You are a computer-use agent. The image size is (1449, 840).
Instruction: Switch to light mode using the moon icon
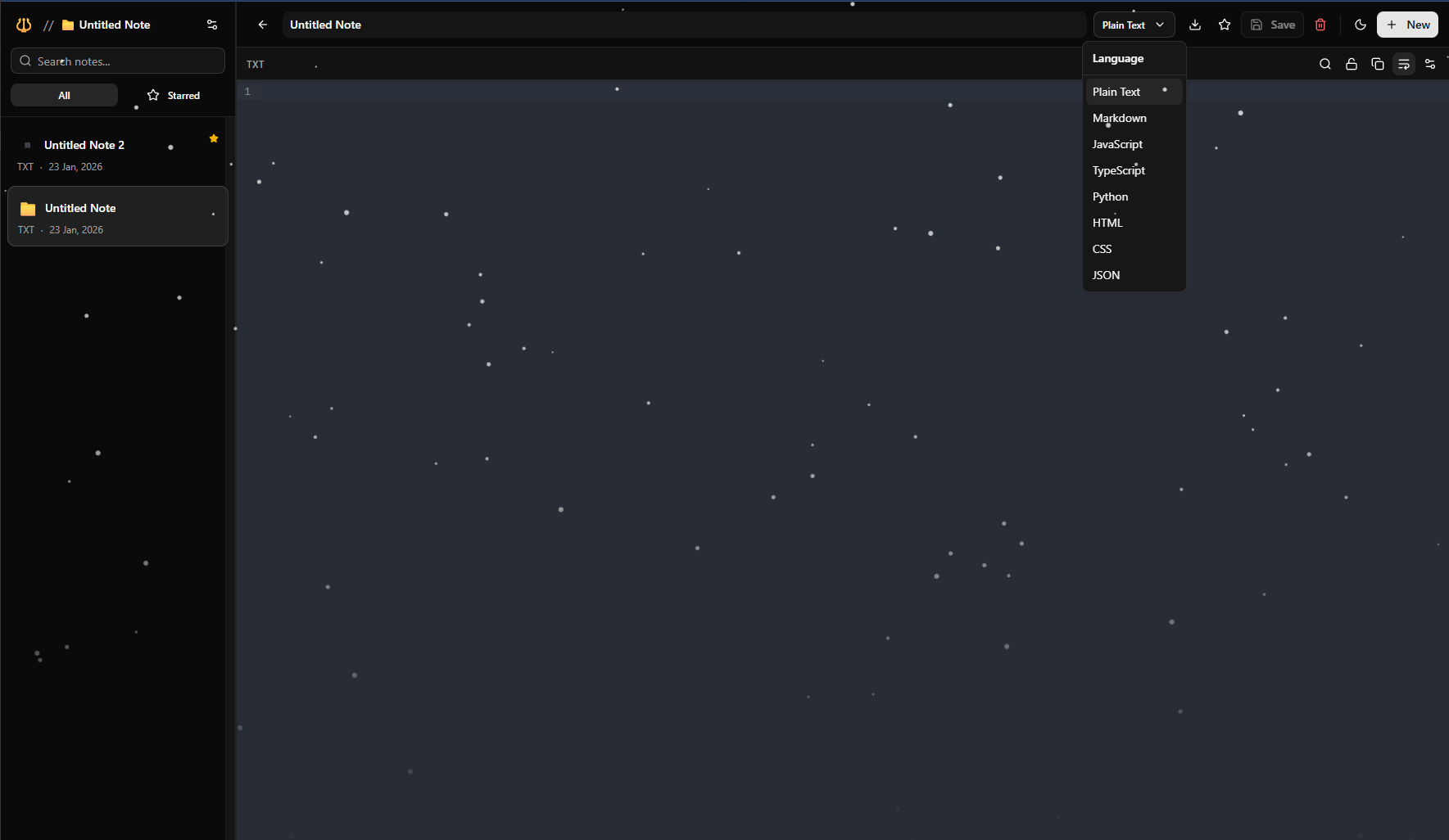[1360, 25]
